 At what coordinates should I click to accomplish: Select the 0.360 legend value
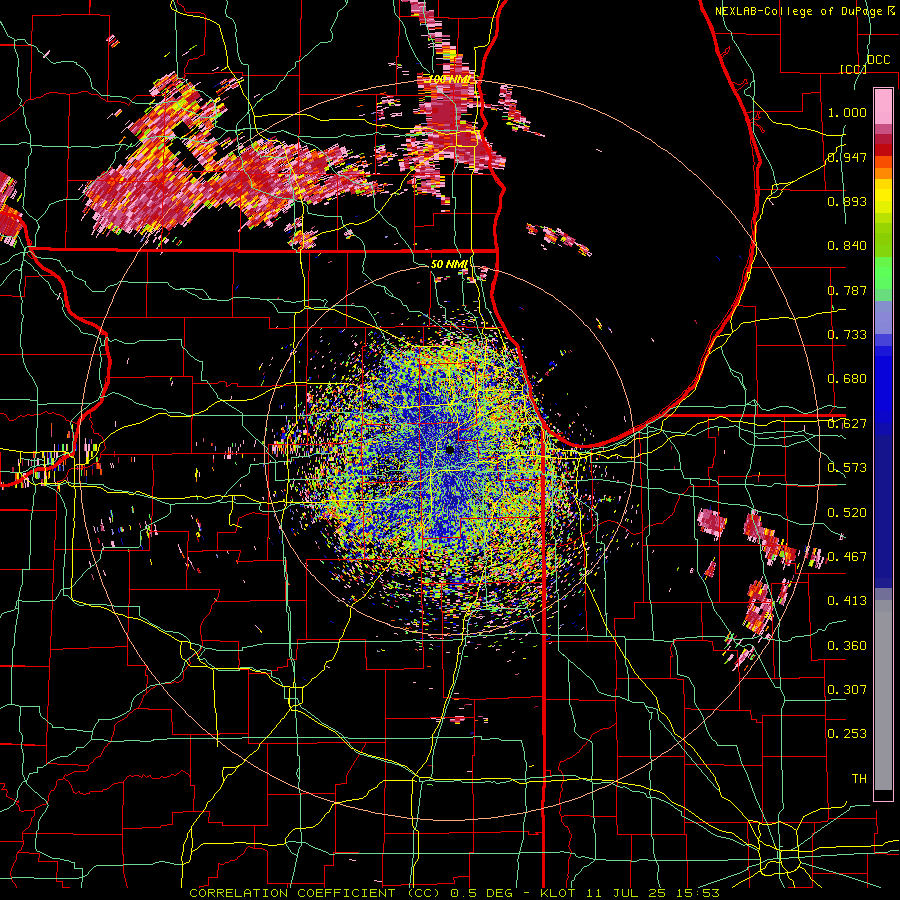point(847,646)
